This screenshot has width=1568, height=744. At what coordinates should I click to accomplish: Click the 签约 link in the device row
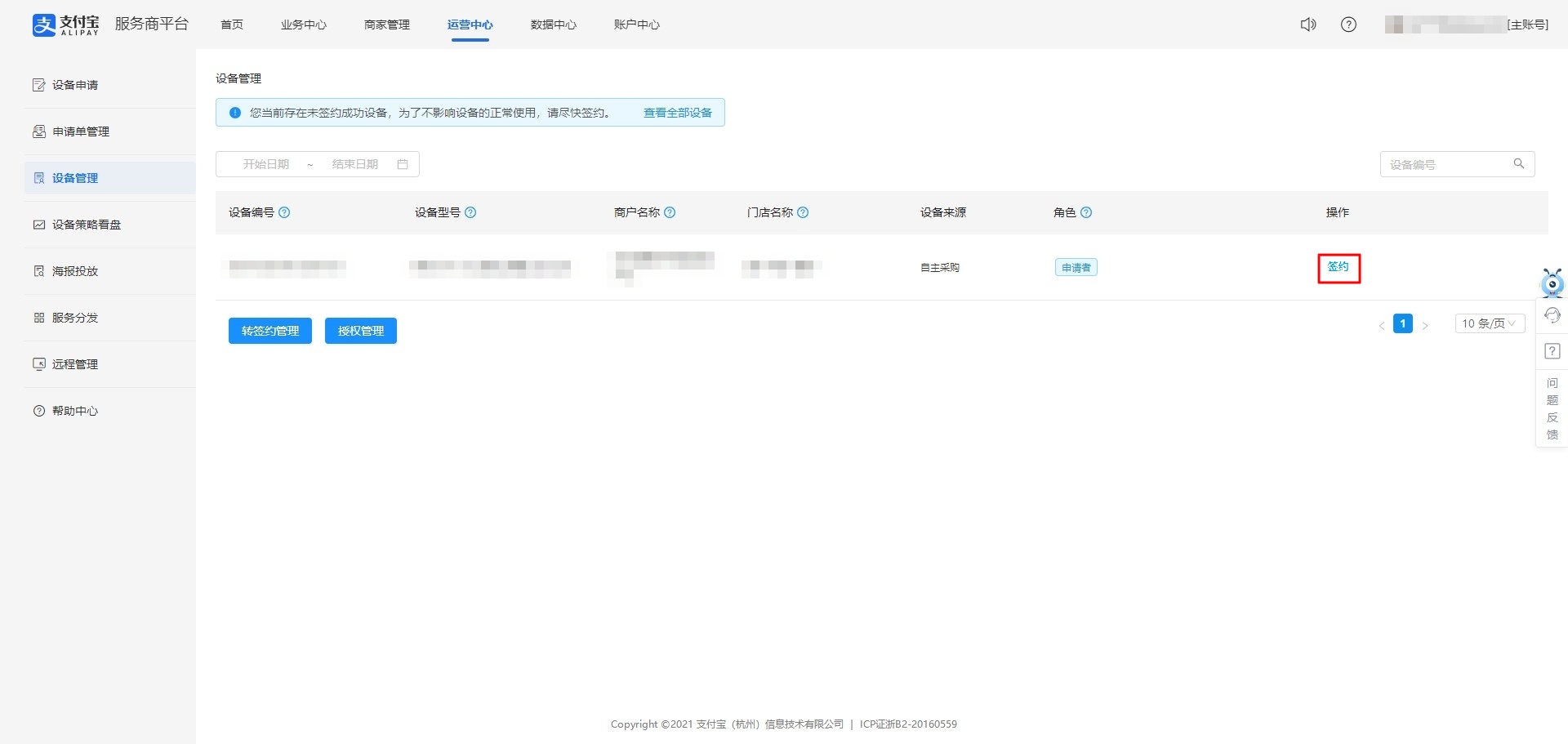click(1339, 267)
